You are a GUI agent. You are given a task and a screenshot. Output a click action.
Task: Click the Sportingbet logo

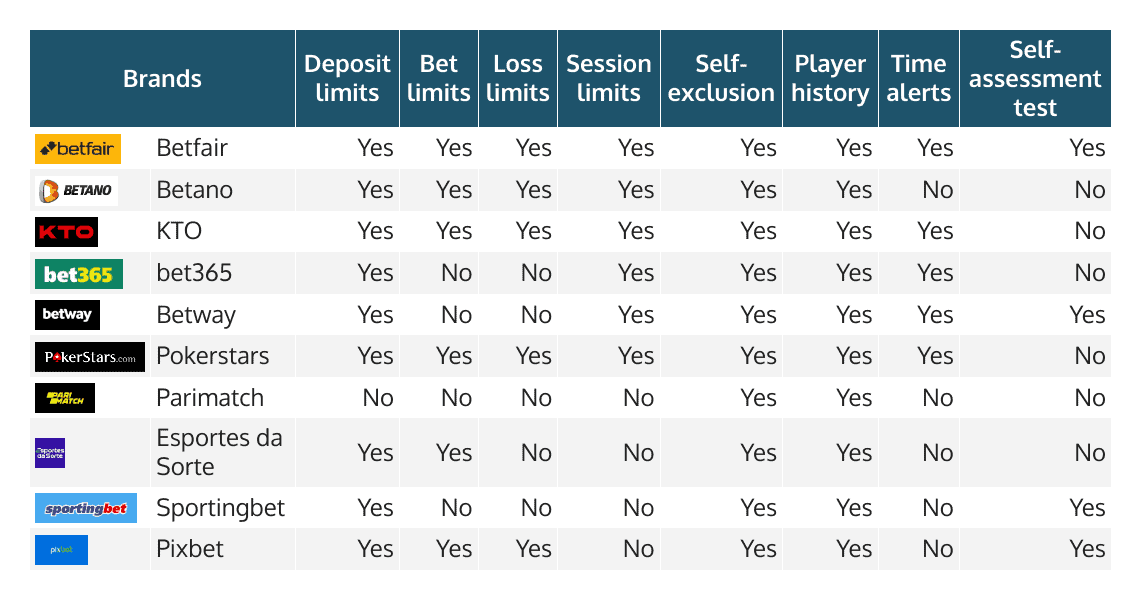point(86,508)
